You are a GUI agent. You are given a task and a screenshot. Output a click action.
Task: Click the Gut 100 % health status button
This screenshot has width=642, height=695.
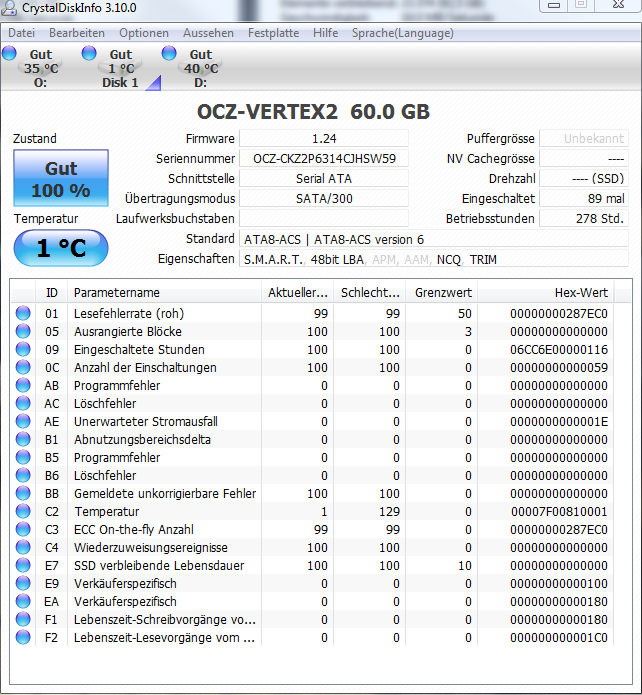pyautogui.click(x=61, y=178)
